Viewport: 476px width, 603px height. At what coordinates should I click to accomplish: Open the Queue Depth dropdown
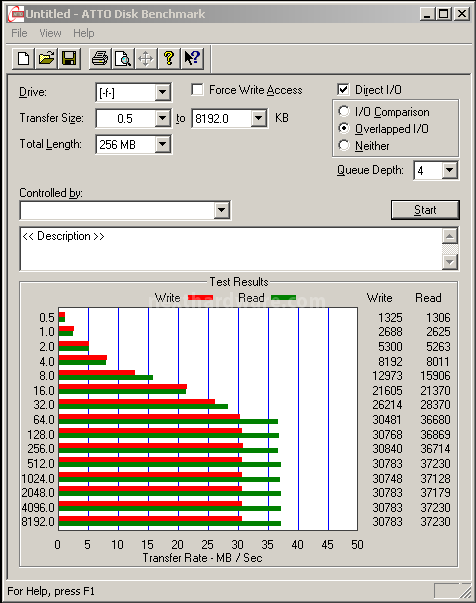[x=449, y=170]
